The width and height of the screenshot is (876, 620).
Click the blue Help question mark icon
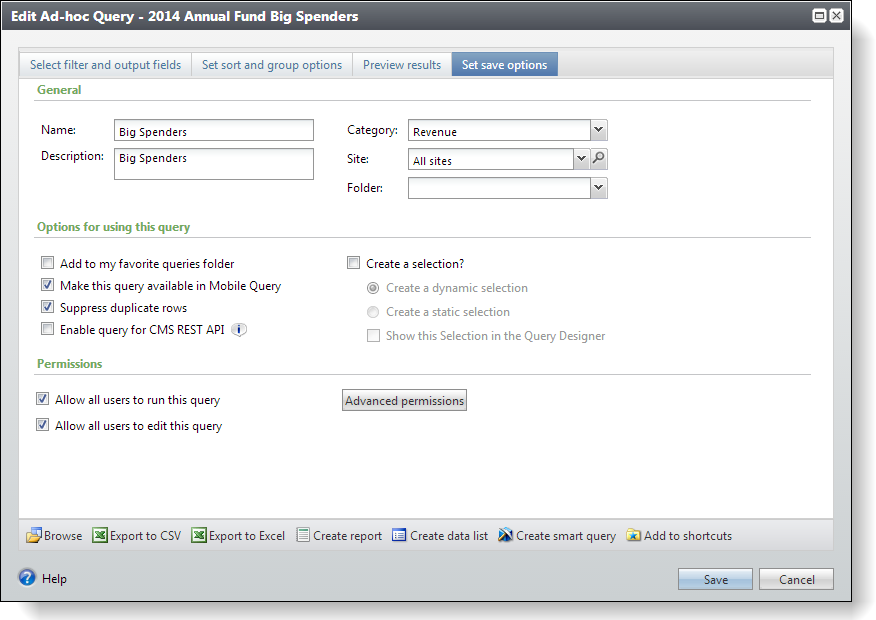click(27, 578)
